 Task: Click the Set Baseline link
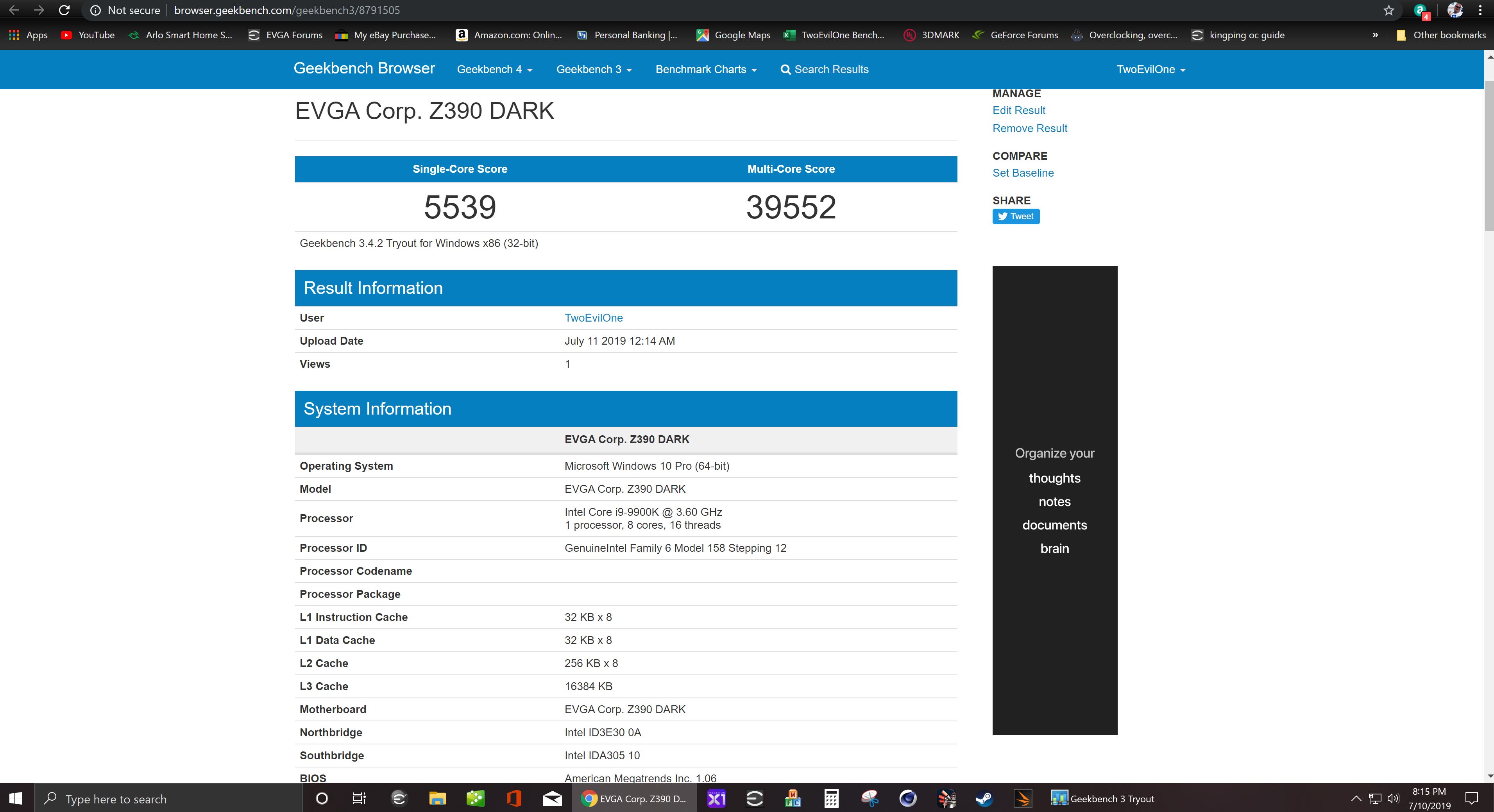coord(1023,173)
